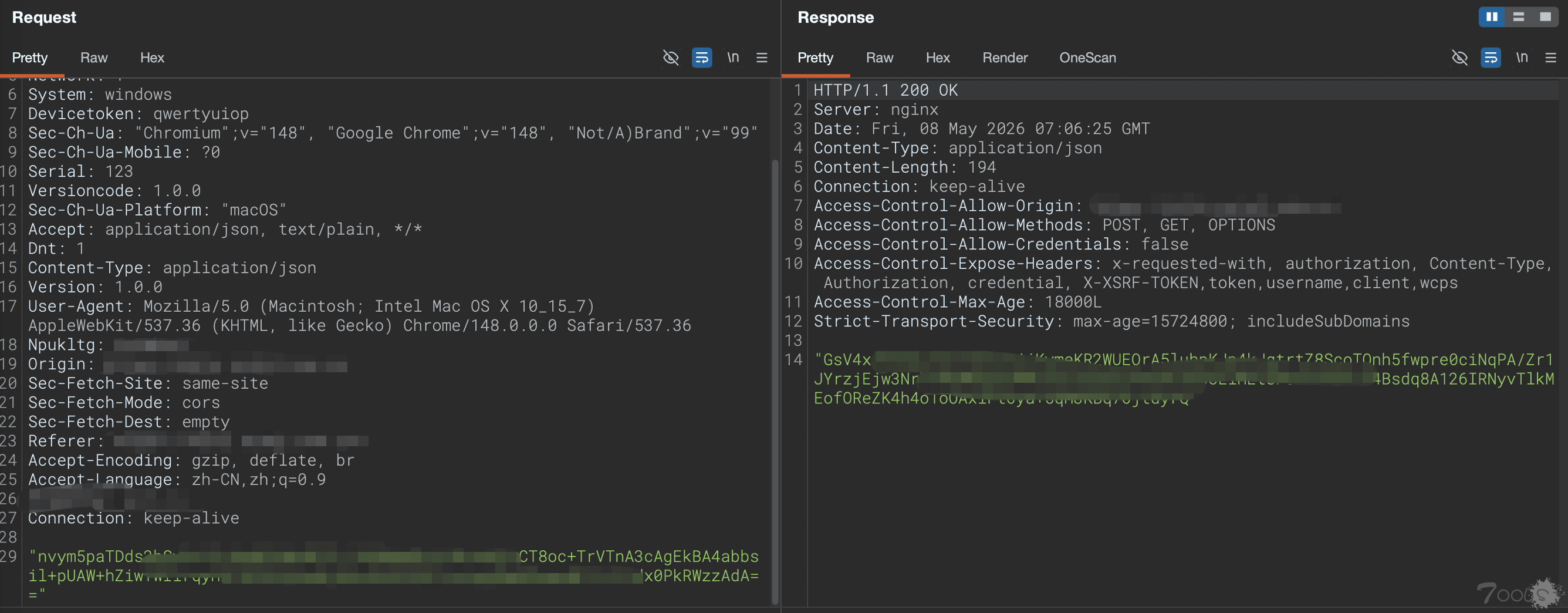Screen dimensions: 1568x613
Task: Click 'Devicetoken: qwertyuiop' request header
Action: [138, 114]
